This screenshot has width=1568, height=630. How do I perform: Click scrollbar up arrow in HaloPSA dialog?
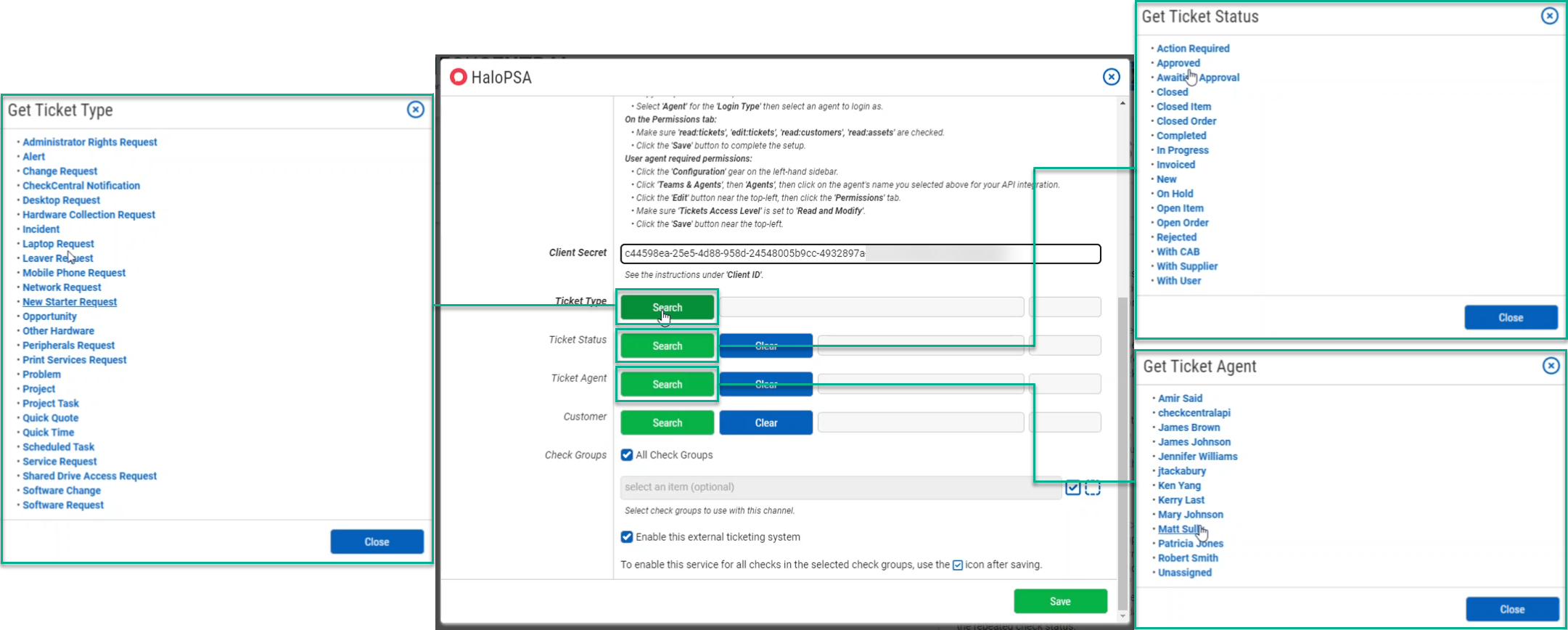tap(1122, 104)
